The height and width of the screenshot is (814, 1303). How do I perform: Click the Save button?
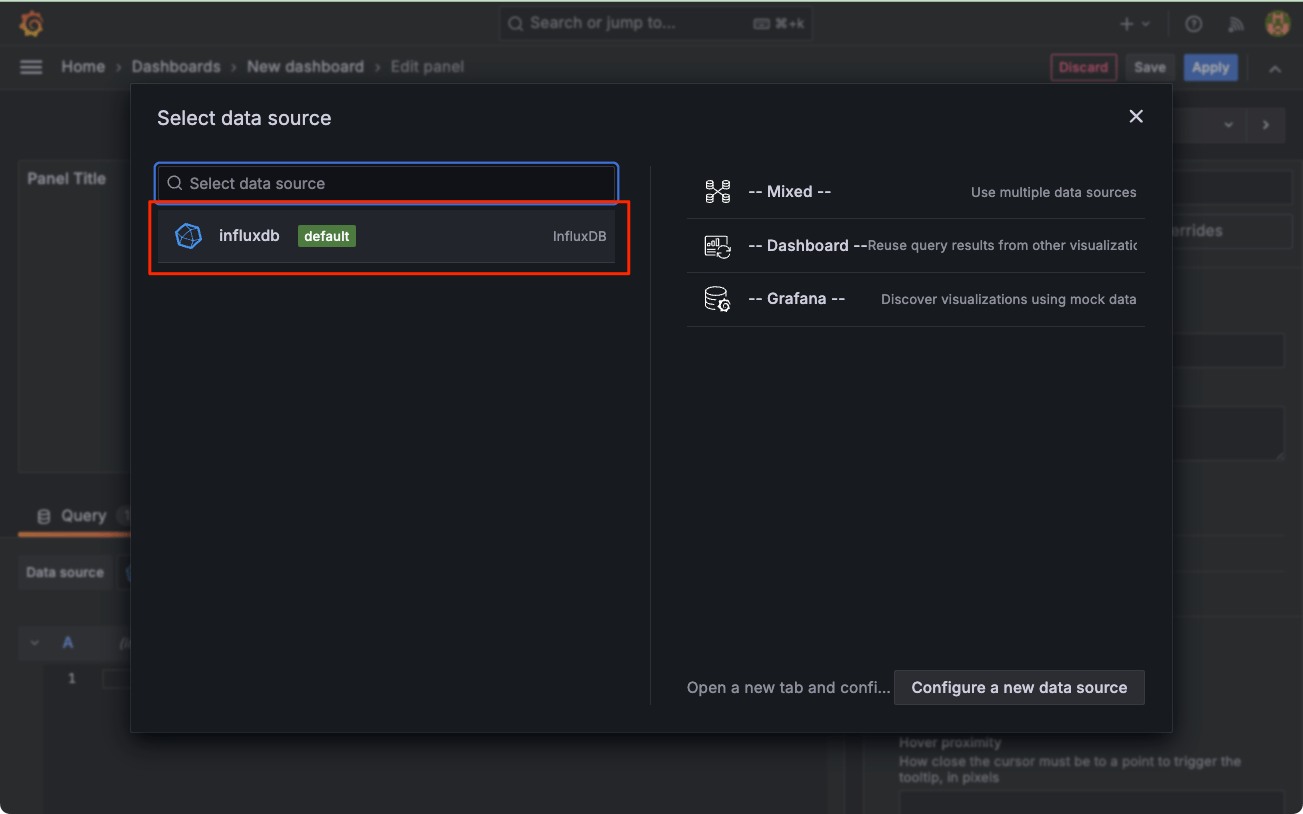(1150, 68)
